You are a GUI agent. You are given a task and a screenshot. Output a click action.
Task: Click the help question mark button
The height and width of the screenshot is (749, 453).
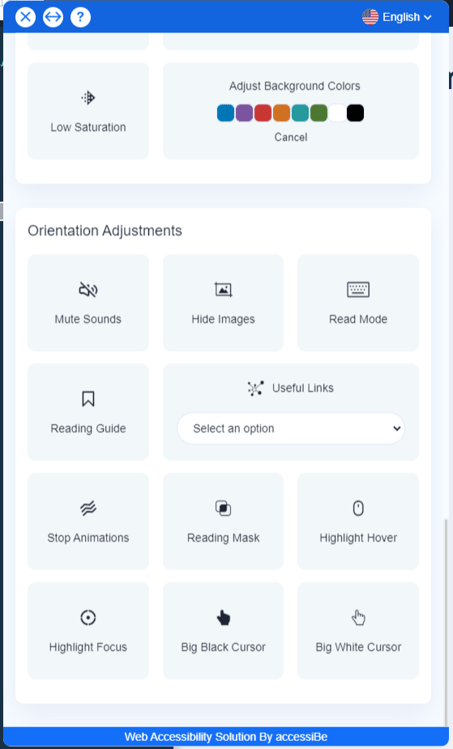pos(80,17)
